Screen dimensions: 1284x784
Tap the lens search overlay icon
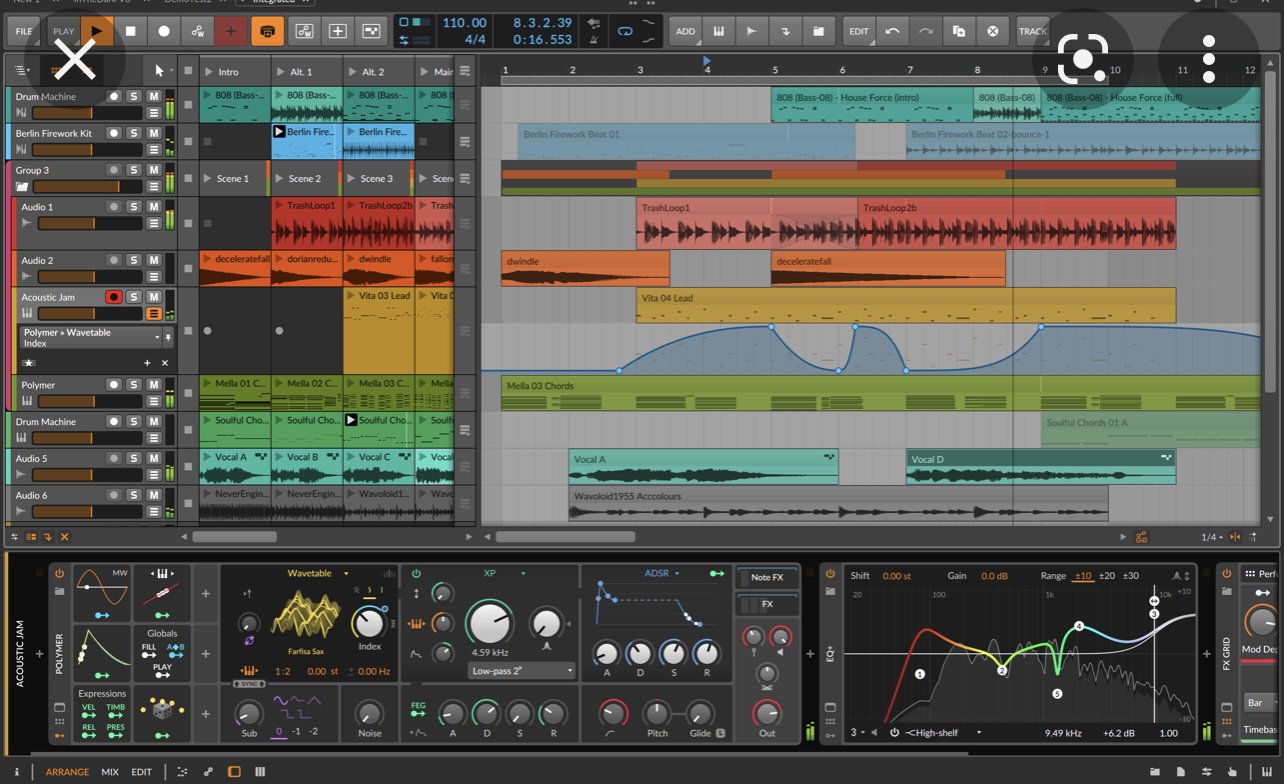tap(1083, 58)
